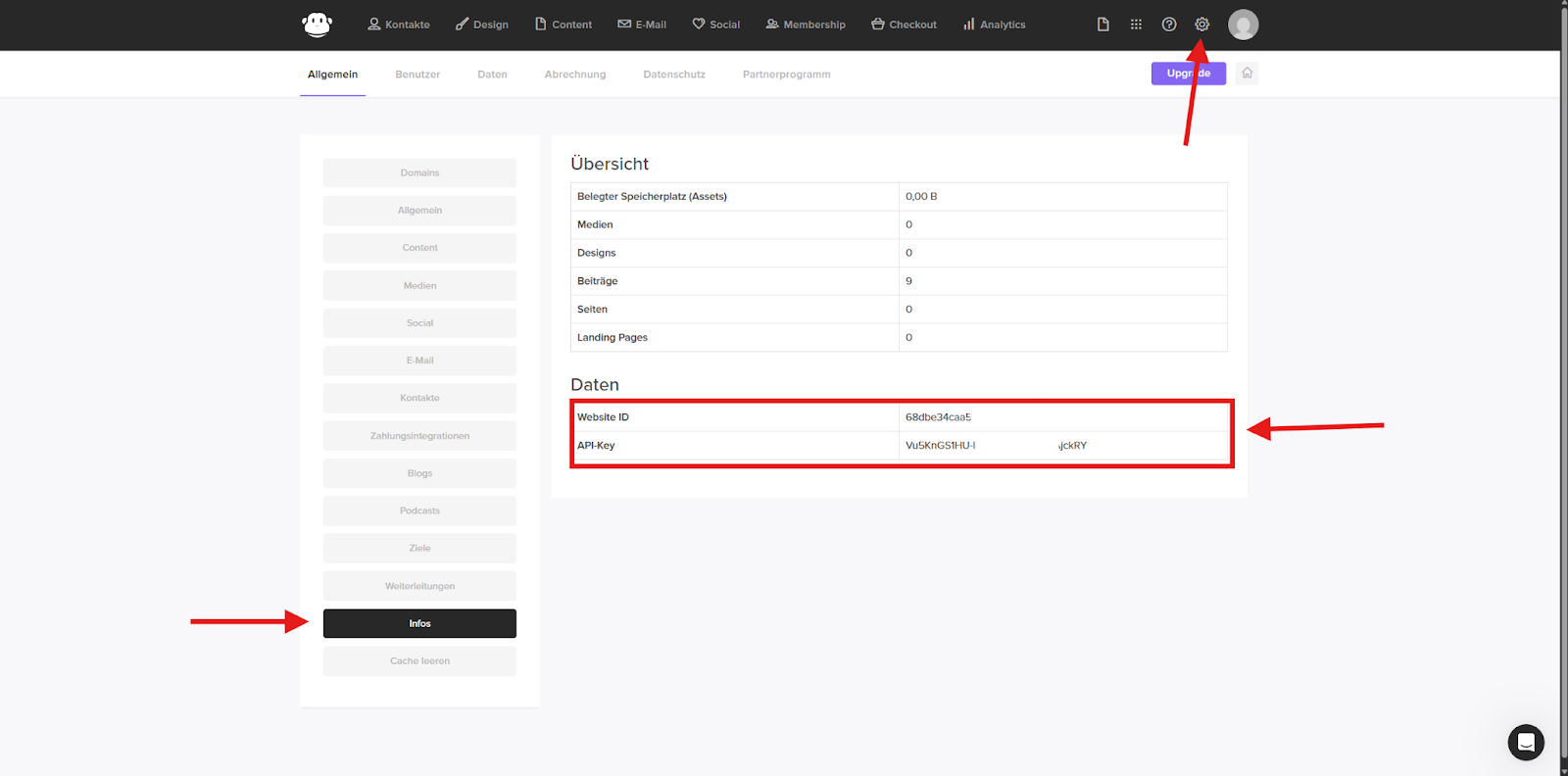The height and width of the screenshot is (776, 1568).
Task: Switch to the Benutzer tab
Action: point(417,74)
